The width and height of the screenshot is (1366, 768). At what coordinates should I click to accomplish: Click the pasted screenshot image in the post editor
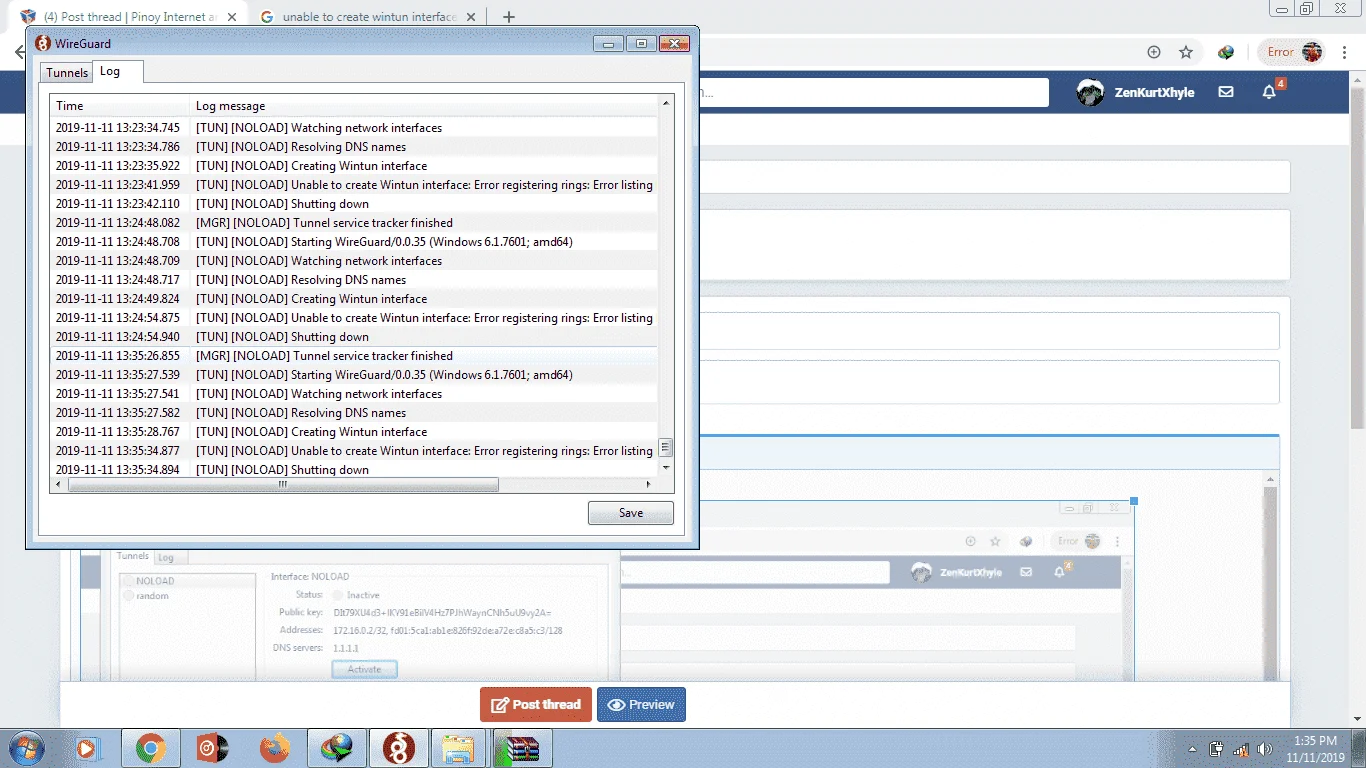click(607, 590)
